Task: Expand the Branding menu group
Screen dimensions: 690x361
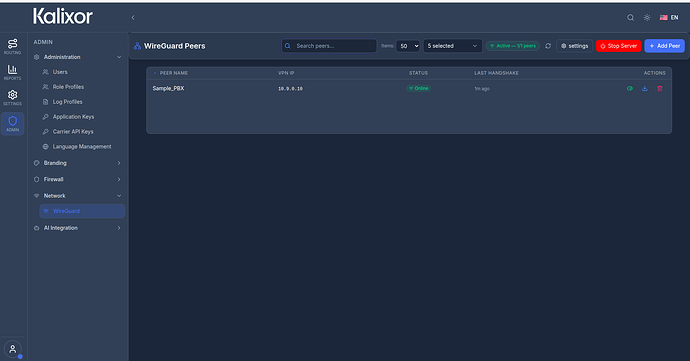Action: [78, 163]
